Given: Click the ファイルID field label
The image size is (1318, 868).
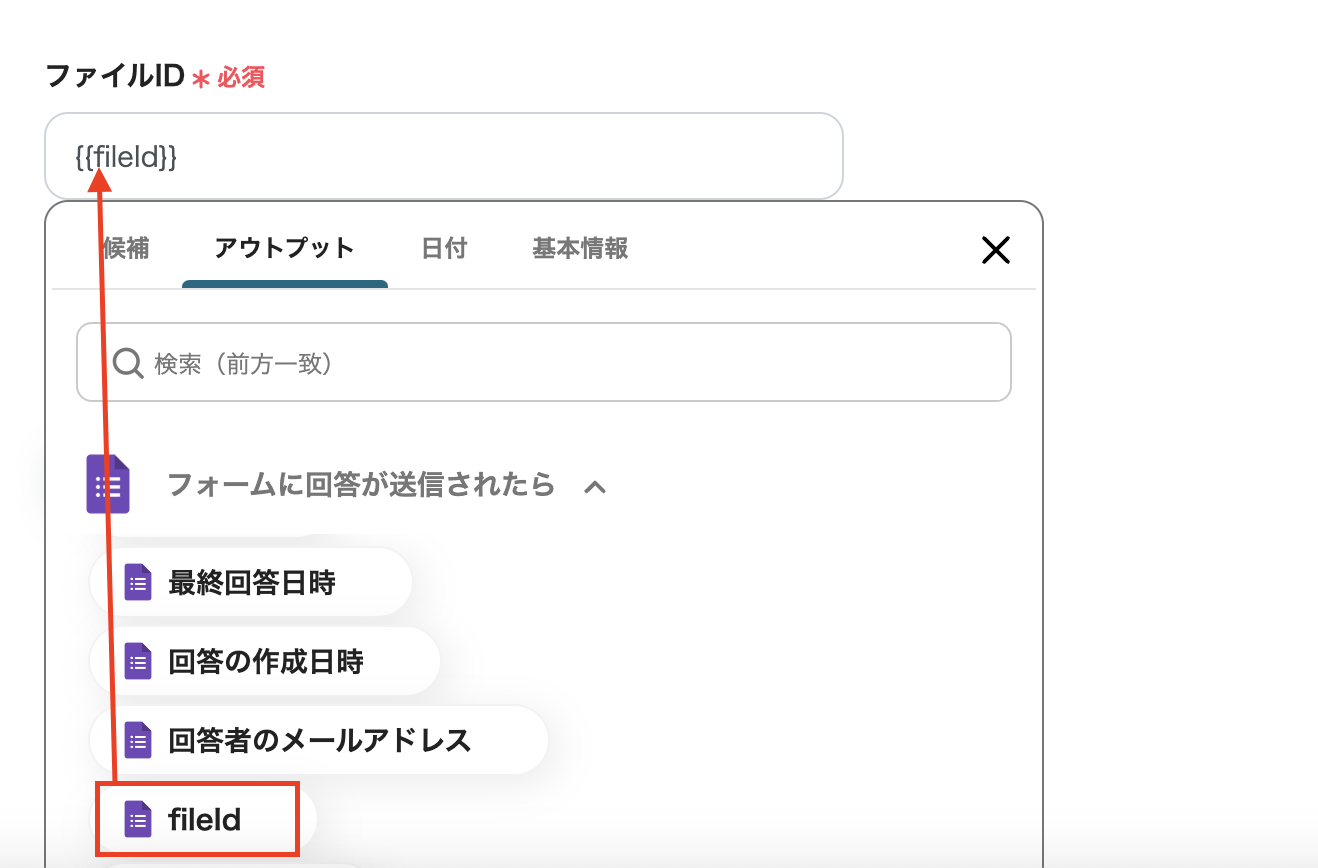Looking at the screenshot, I should [115, 76].
